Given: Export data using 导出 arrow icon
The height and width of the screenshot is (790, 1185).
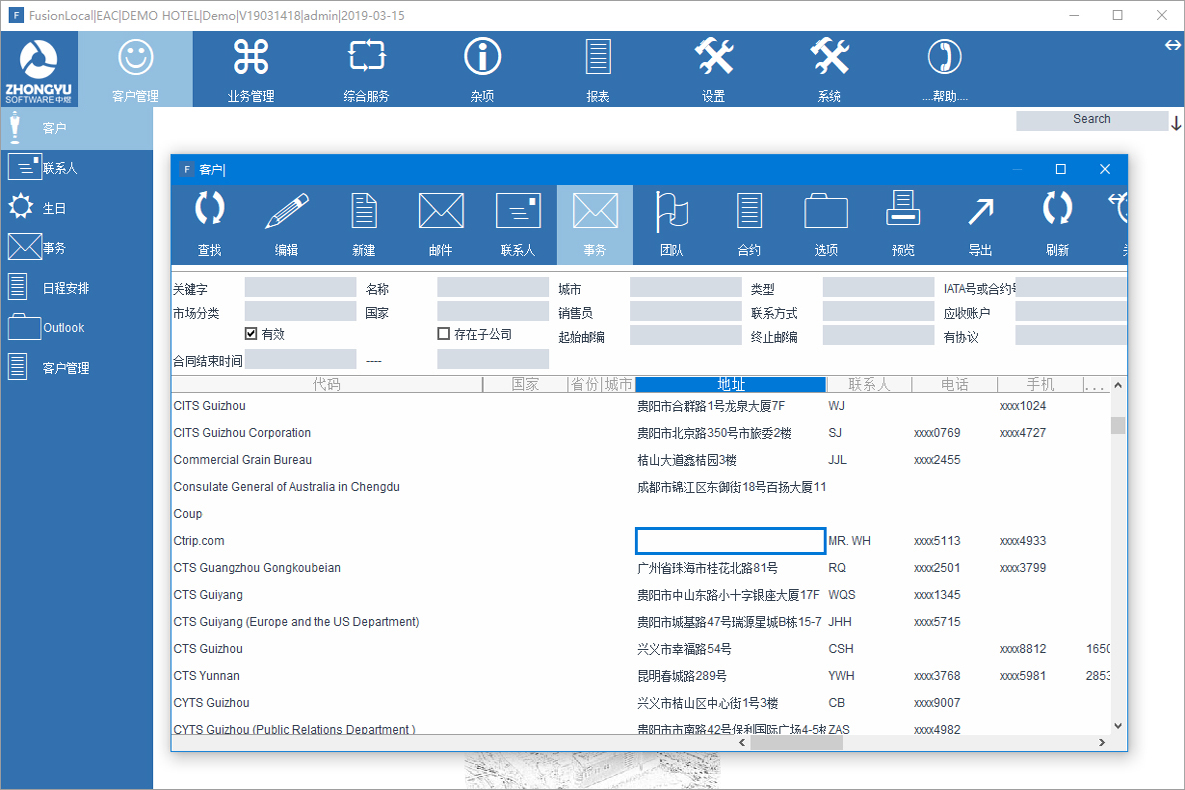Looking at the screenshot, I should point(980,224).
